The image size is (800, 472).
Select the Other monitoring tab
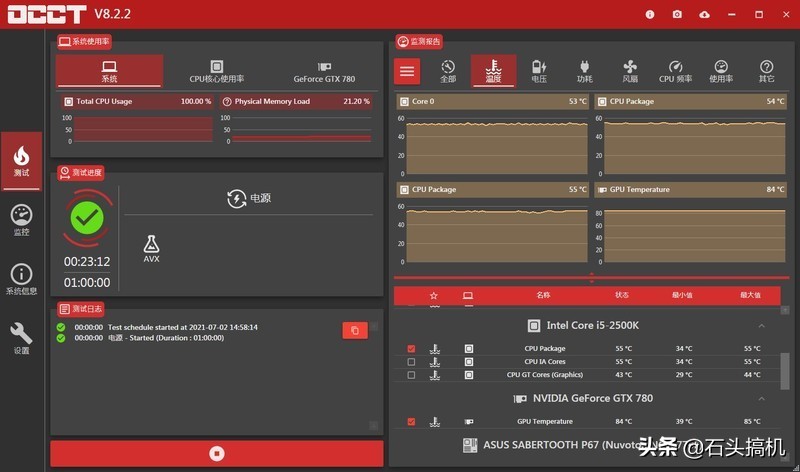pyautogui.click(x=766, y=71)
